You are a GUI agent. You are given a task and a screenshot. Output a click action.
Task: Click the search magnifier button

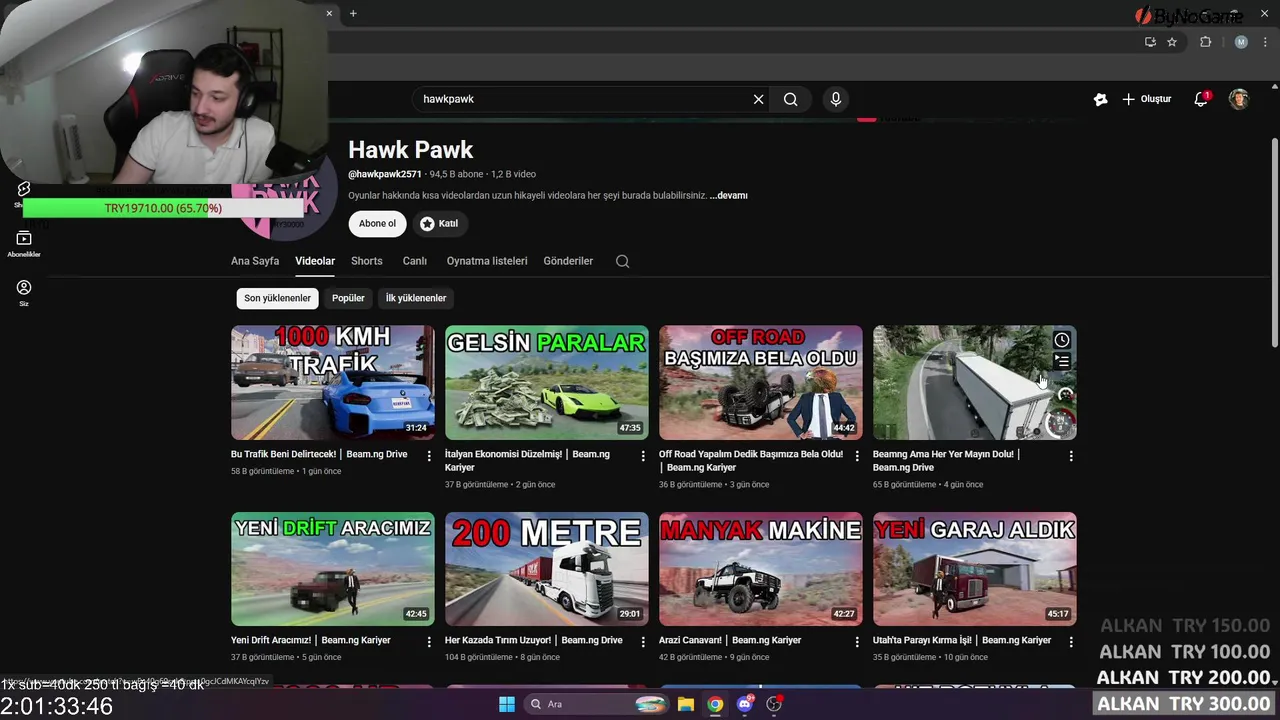pos(790,99)
